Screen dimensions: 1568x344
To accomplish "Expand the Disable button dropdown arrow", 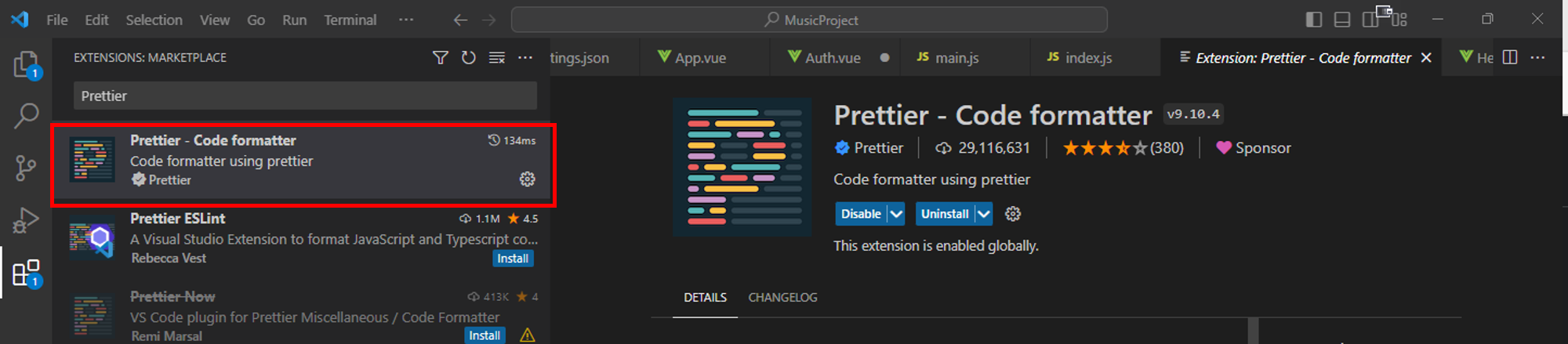I will pyautogui.click(x=896, y=214).
